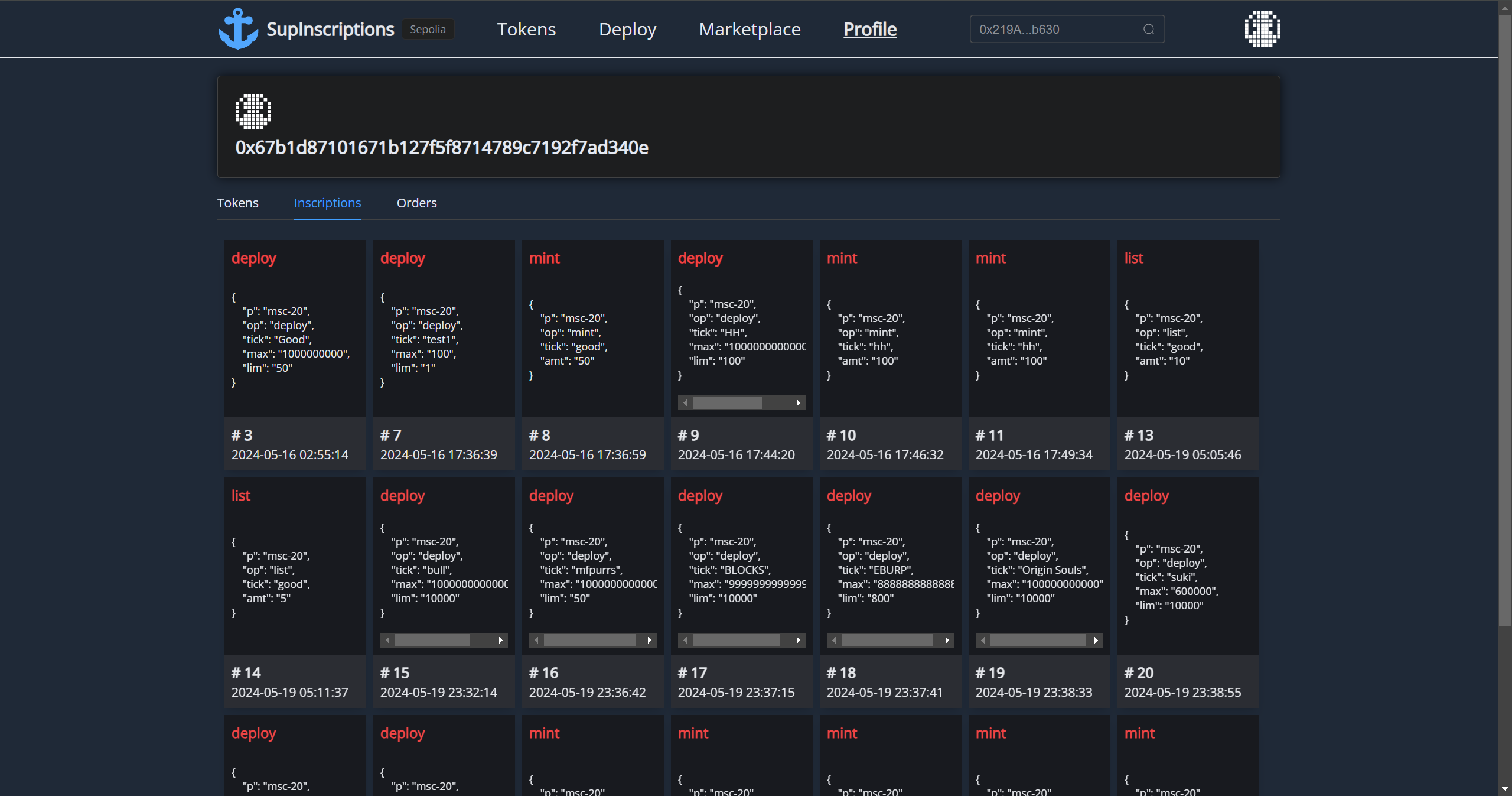
Task: Click the SupInscriptions anchor logo icon
Action: pyautogui.click(x=238, y=29)
